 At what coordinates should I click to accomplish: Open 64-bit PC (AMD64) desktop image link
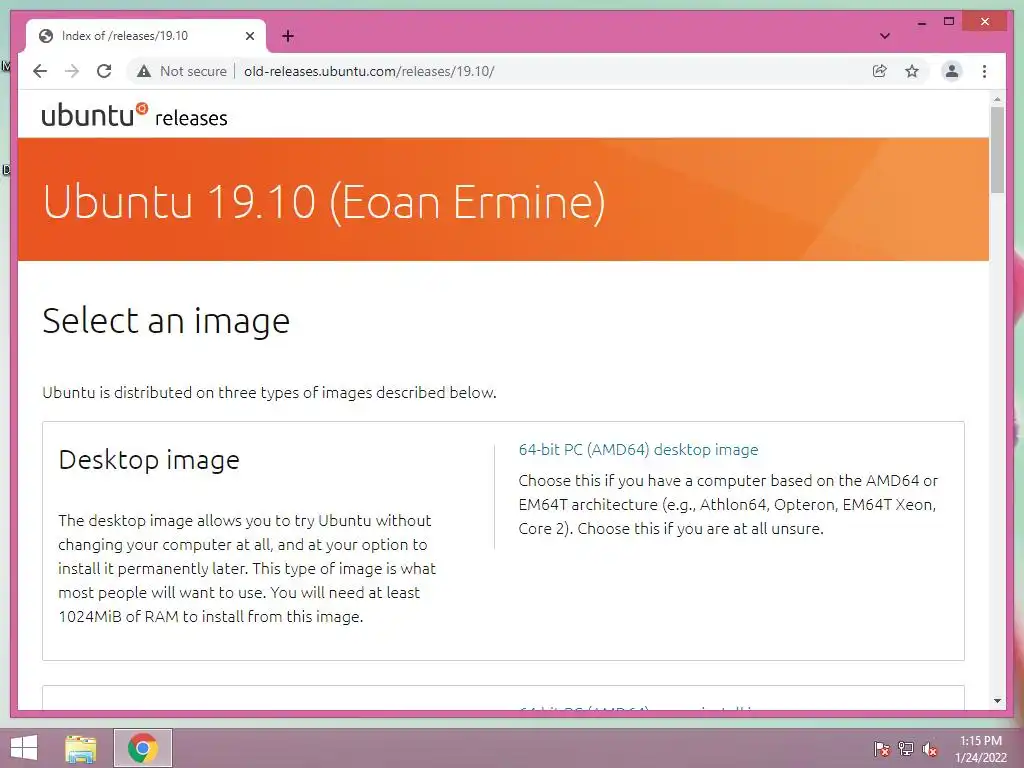[x=638, y=449]
